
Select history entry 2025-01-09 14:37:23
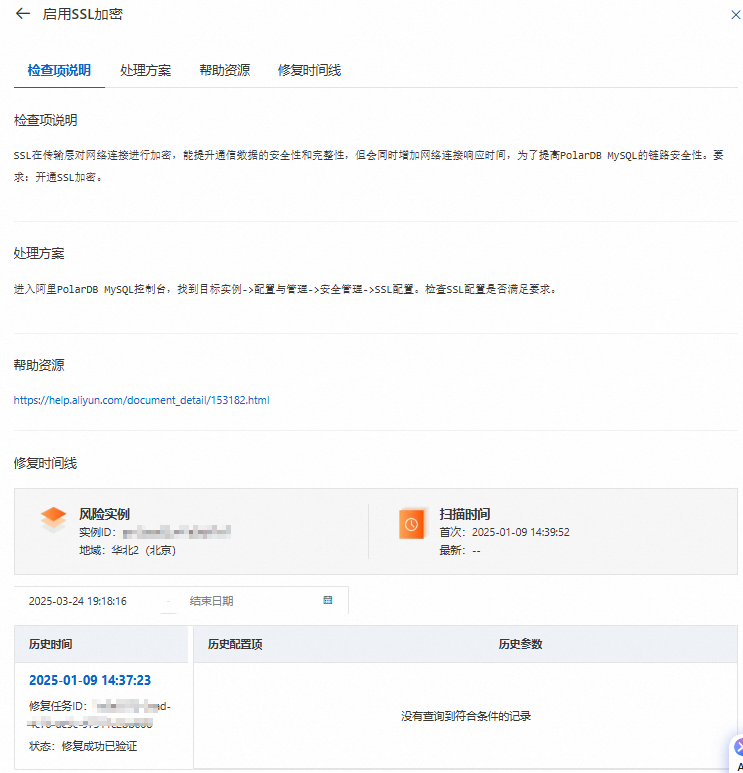[x=90, y=680]
